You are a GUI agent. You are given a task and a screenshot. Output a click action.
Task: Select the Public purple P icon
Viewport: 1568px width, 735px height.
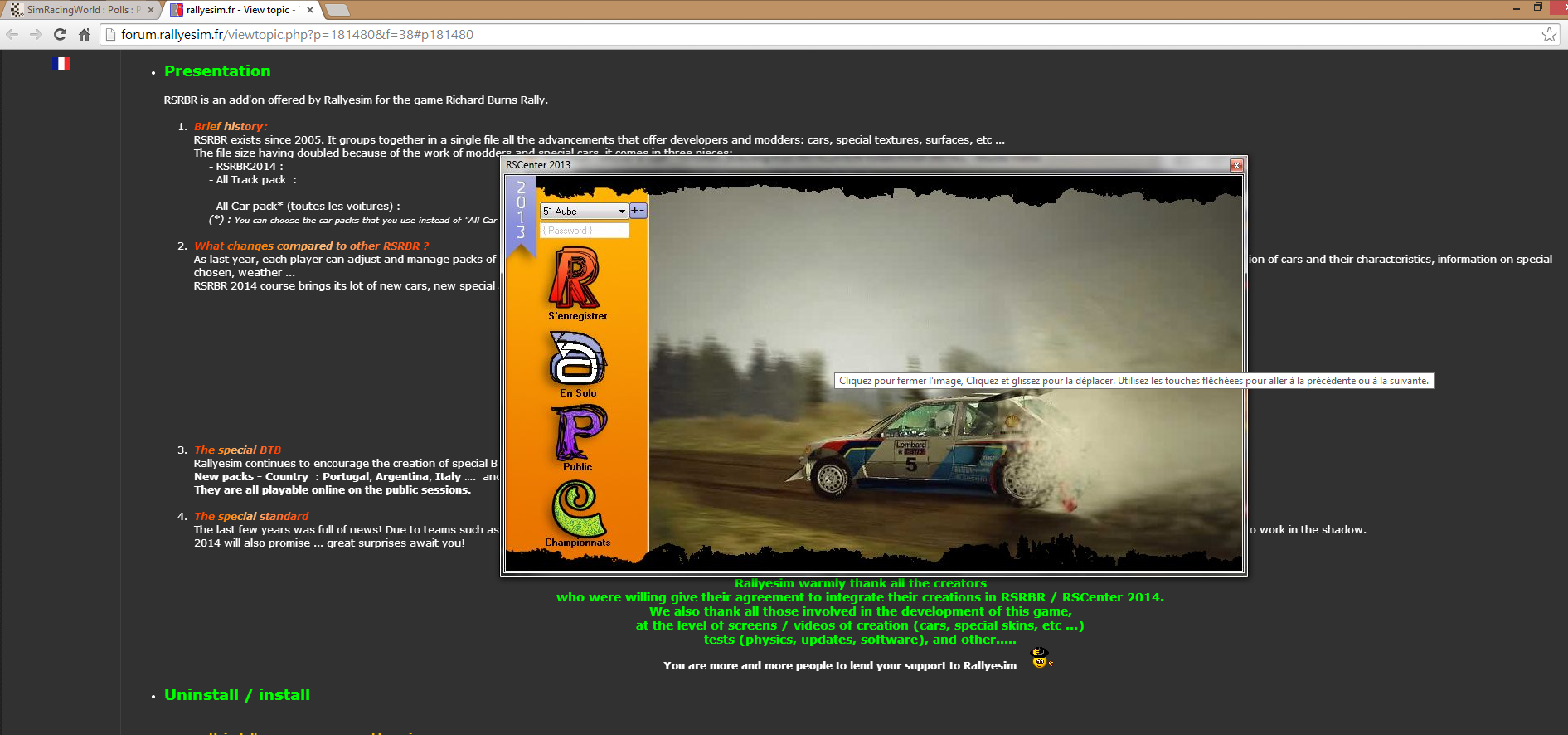580,432
